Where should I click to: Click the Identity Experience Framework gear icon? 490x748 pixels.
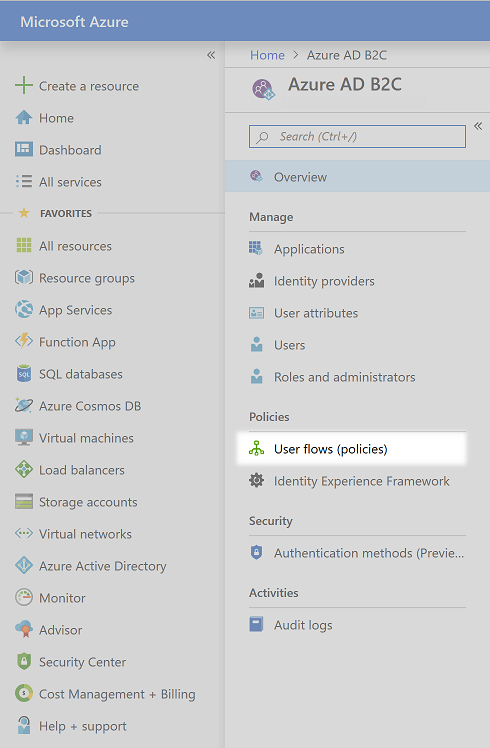pos(256,480)
